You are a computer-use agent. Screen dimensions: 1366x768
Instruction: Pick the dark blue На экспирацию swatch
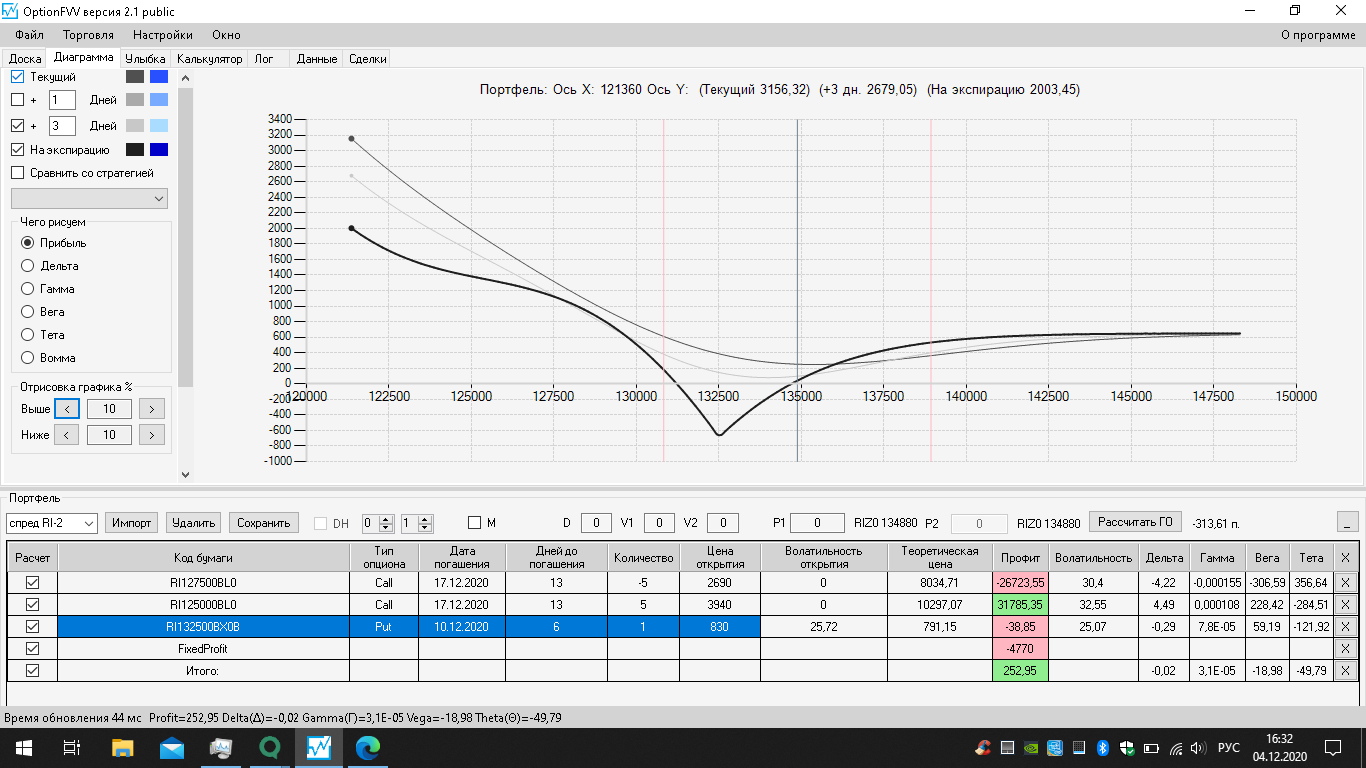click(159, 150)
